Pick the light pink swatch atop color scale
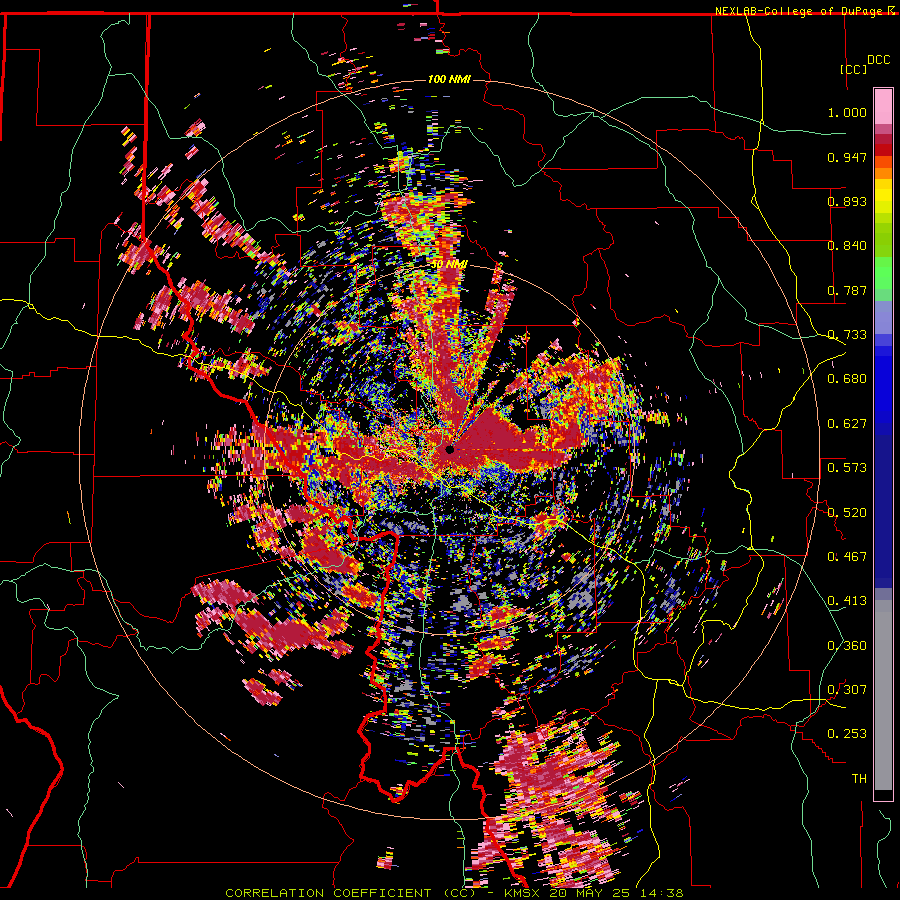Viewport: 900px width, 900px height. (x=883, y=107)
